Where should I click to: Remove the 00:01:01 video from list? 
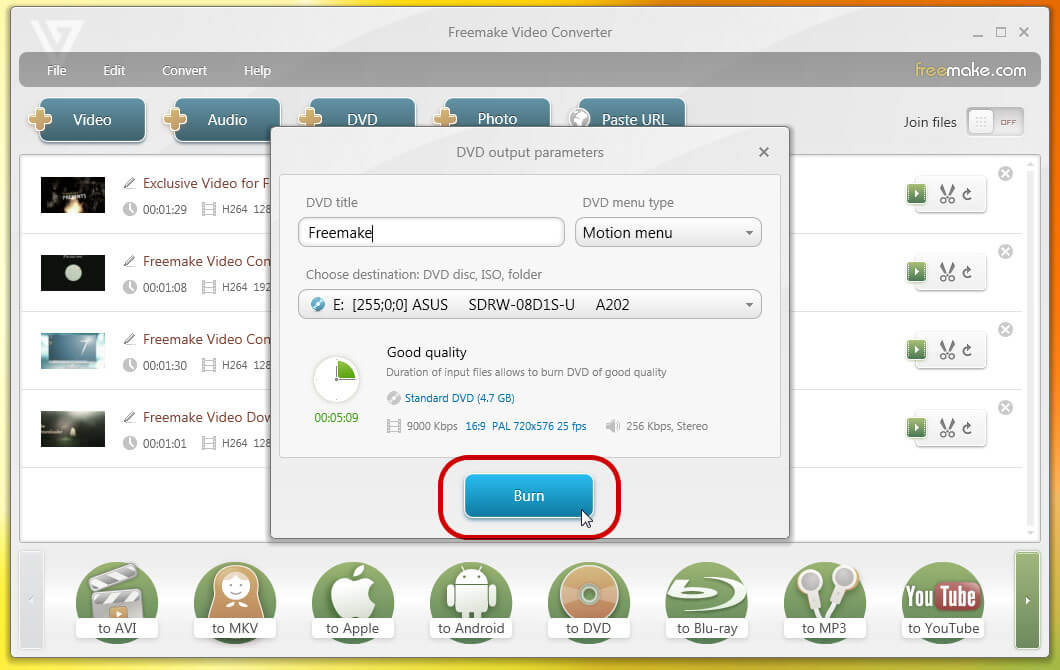(x=1006, y=407)
